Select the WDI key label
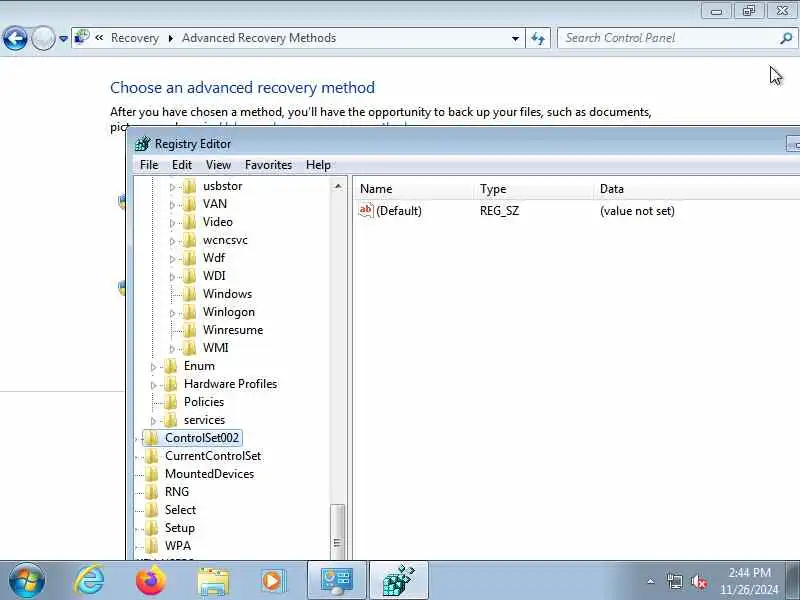Image resolution: width=800 pixels, height=600 pixels. tap(214, 276)
